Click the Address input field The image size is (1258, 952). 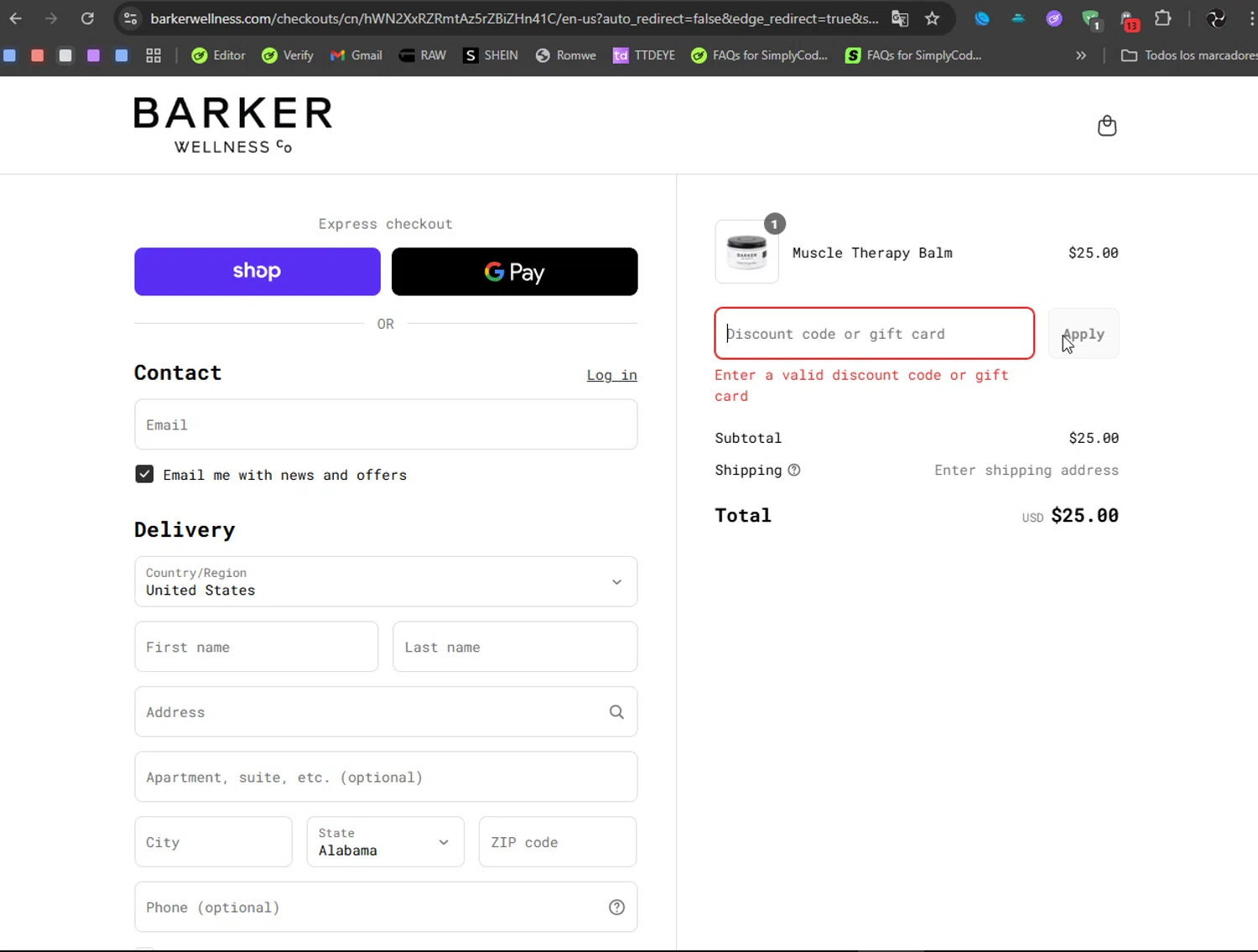386,712
